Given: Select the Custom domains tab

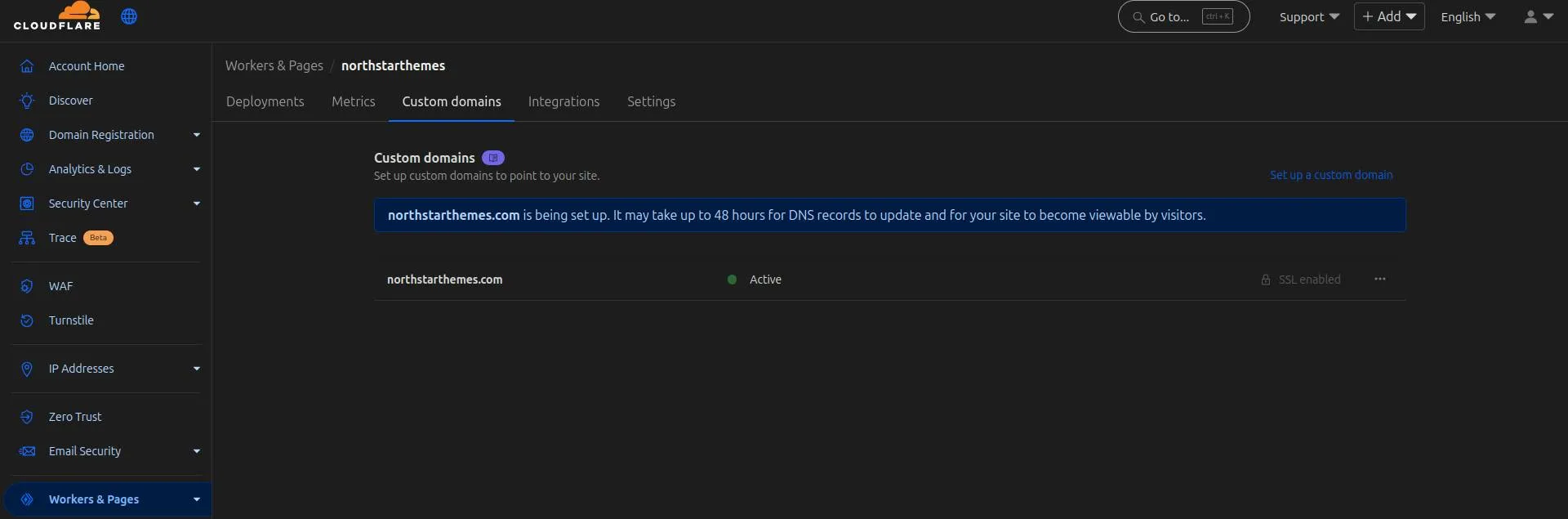Looking at the screenshot, I should pos(452,101).
